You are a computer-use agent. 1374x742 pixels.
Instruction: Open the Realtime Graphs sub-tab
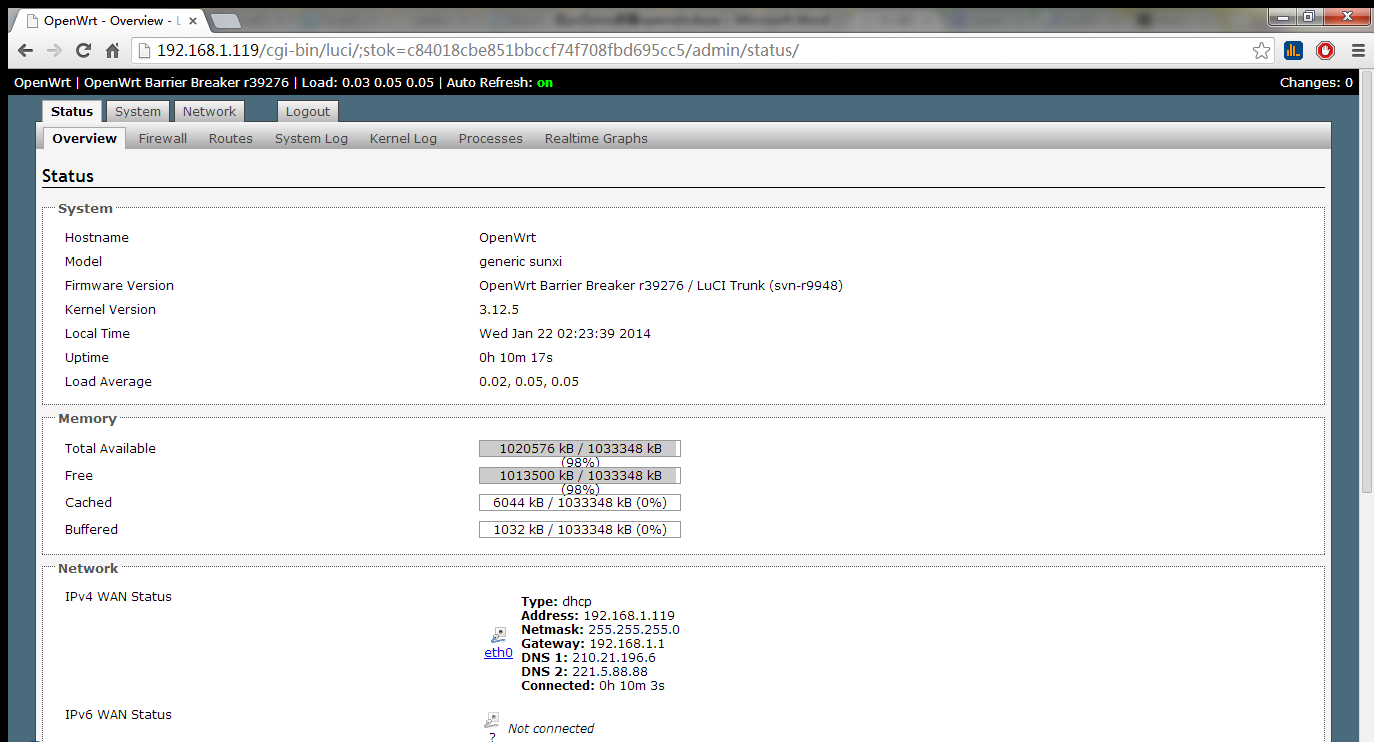tap(596, 139)
